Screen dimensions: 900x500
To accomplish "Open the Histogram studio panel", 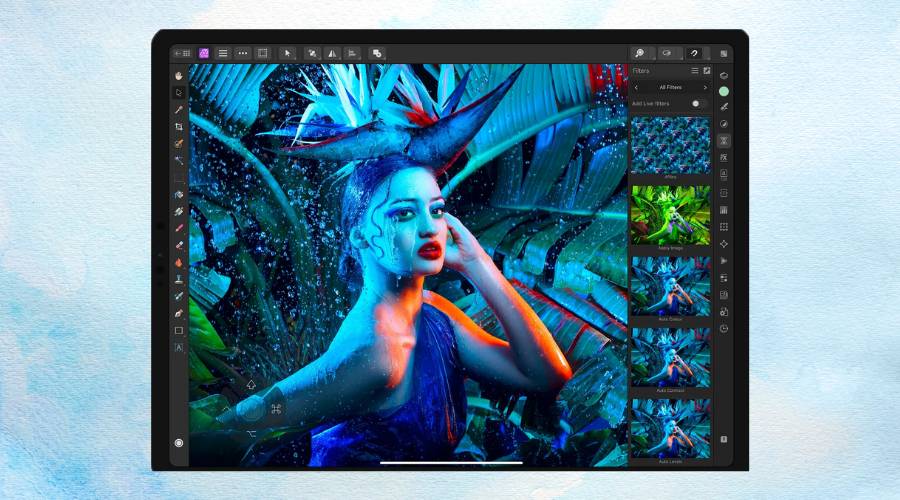I will point(724,210).
